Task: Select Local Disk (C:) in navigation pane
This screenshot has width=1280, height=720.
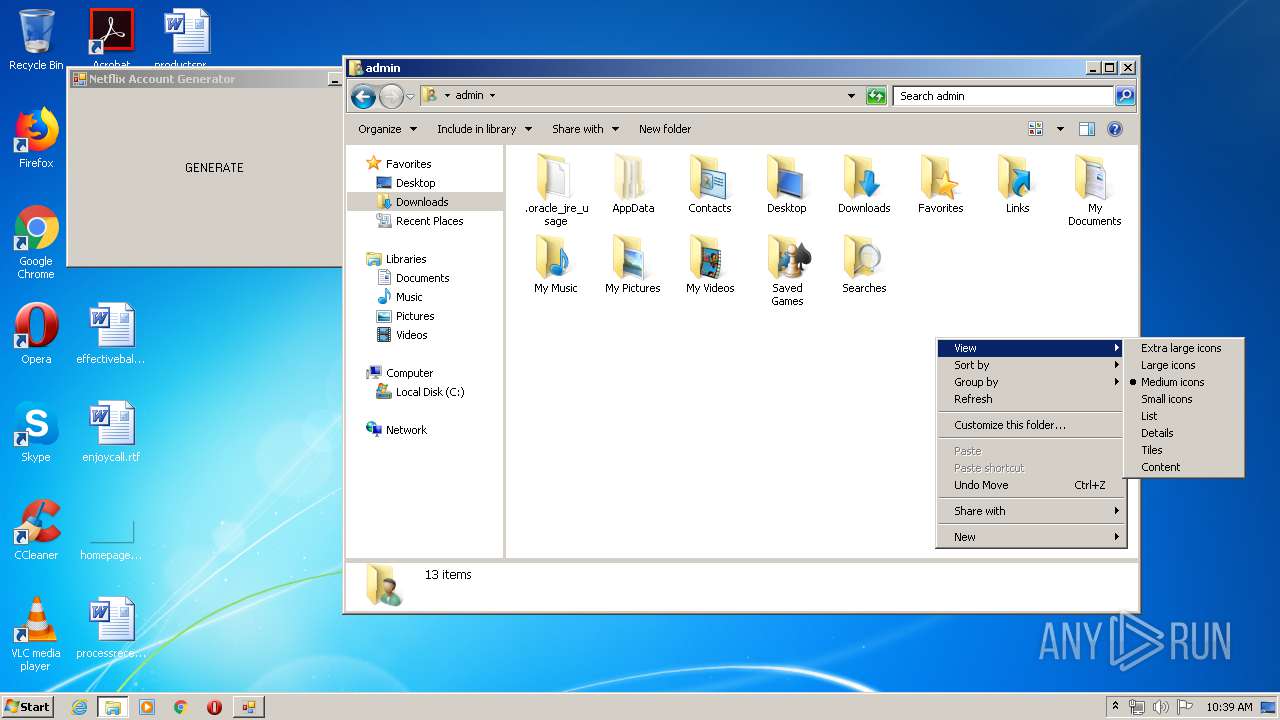Action: [x=430, y=392]
